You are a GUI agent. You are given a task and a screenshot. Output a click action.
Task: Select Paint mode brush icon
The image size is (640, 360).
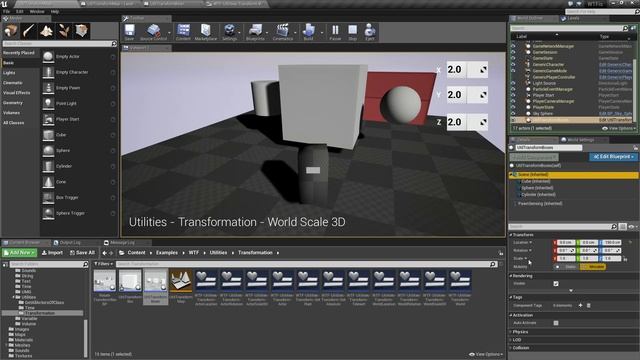click(x=29, y=31)
